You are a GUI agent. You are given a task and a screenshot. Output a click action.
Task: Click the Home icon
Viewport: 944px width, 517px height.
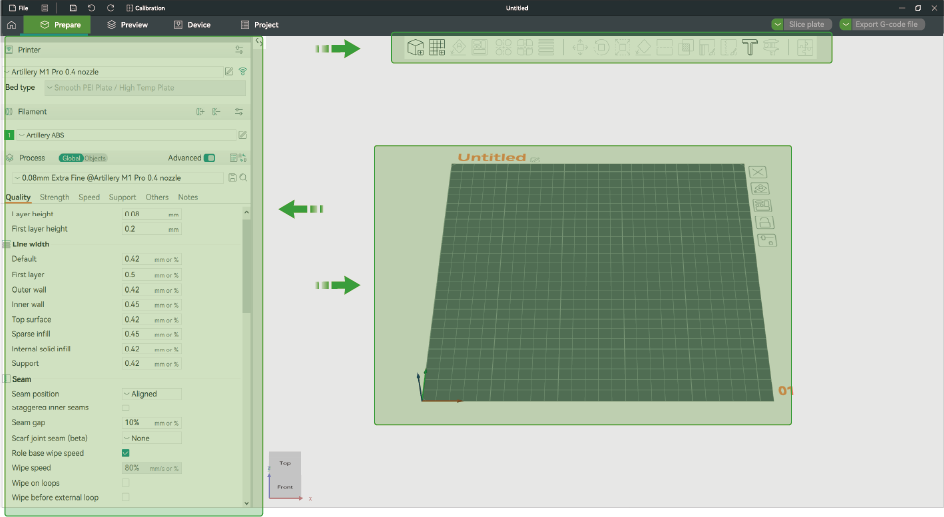(11, 25)
